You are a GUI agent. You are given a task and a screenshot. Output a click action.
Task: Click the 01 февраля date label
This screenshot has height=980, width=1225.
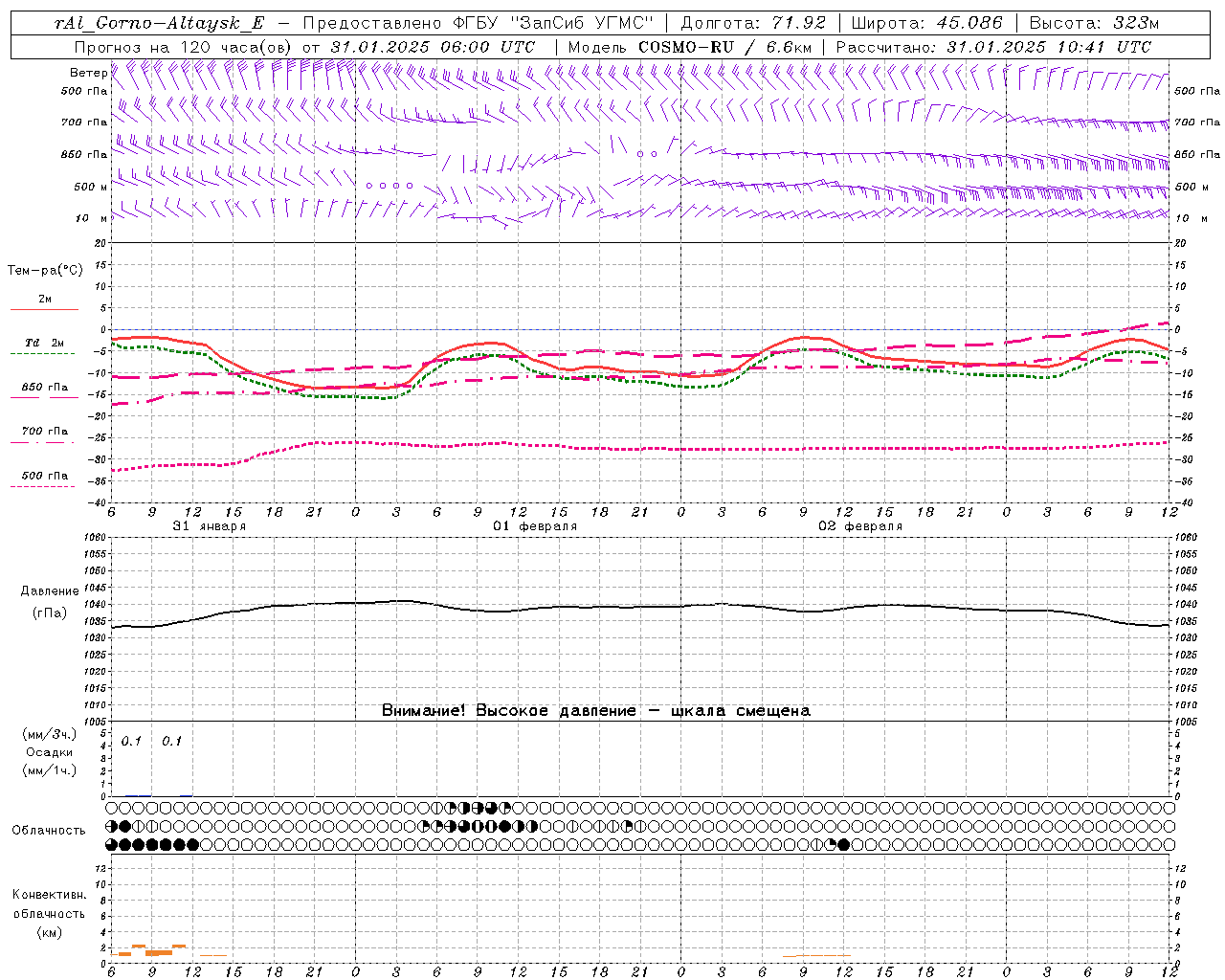[535, 526]
